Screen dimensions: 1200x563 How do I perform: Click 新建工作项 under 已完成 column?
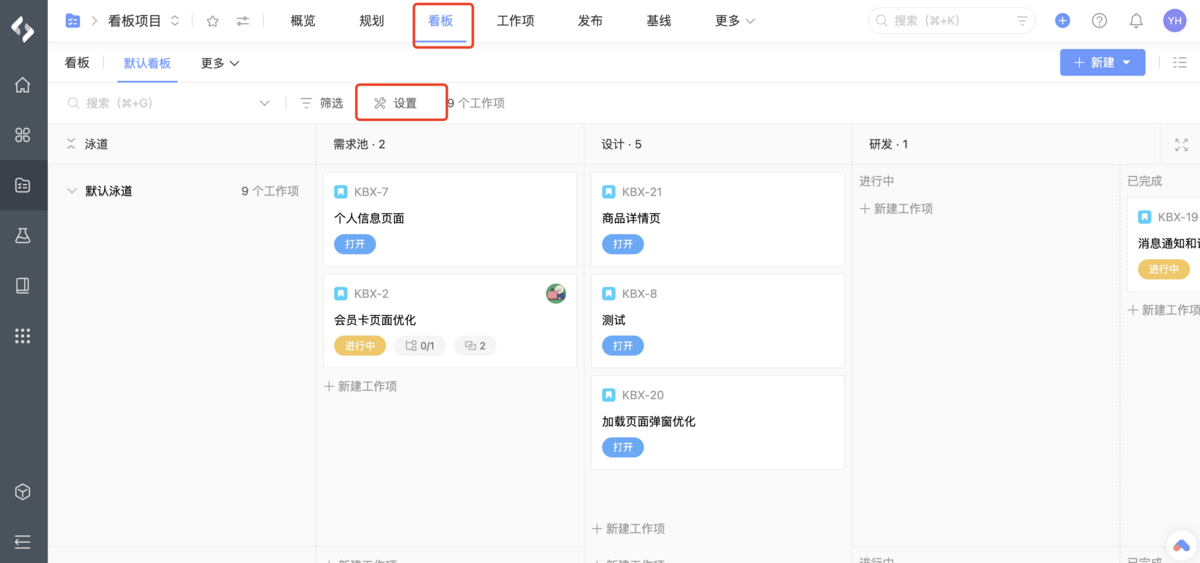[x=1164, y=310]
